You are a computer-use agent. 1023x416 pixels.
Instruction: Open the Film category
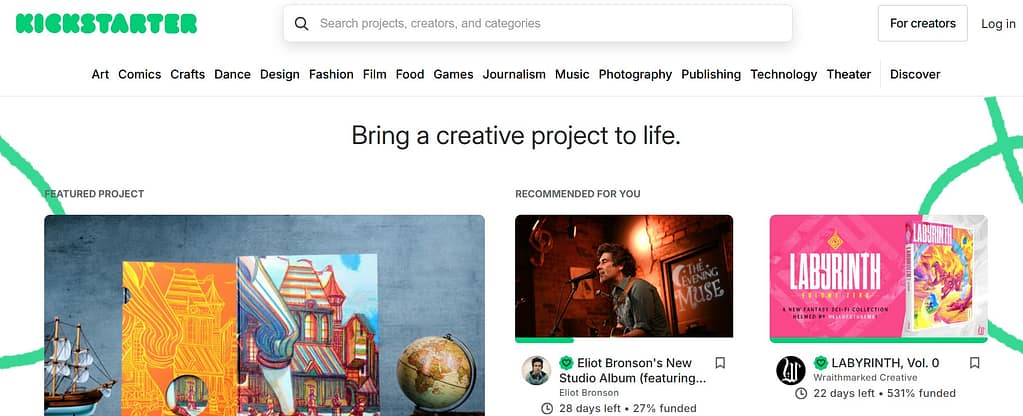(x=374, y=74)
